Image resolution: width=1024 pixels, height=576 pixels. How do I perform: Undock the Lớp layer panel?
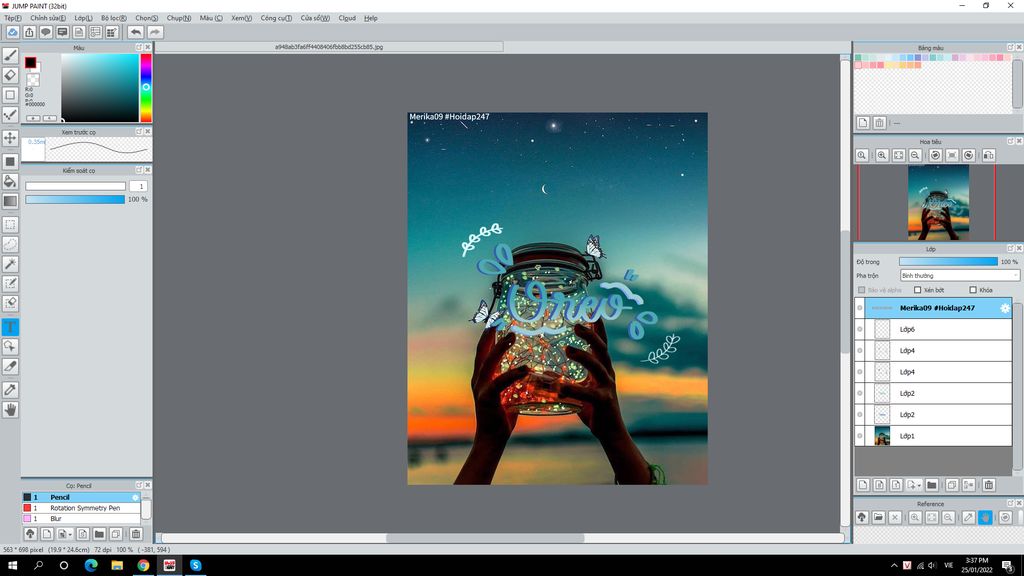pyautogui.click(x=1010, y=249)
